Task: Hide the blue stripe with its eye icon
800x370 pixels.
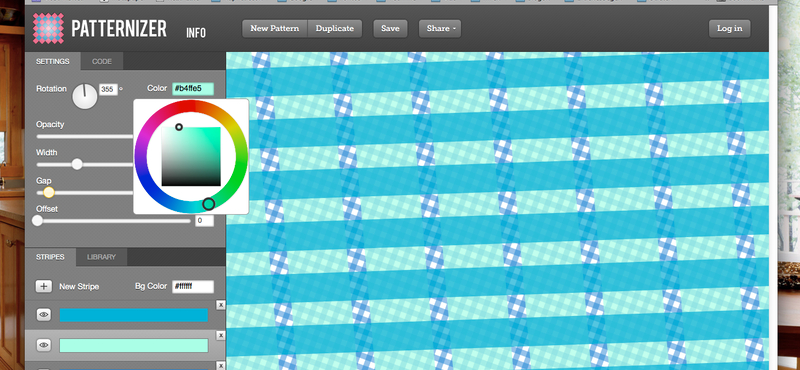Action: pos(44,315)
